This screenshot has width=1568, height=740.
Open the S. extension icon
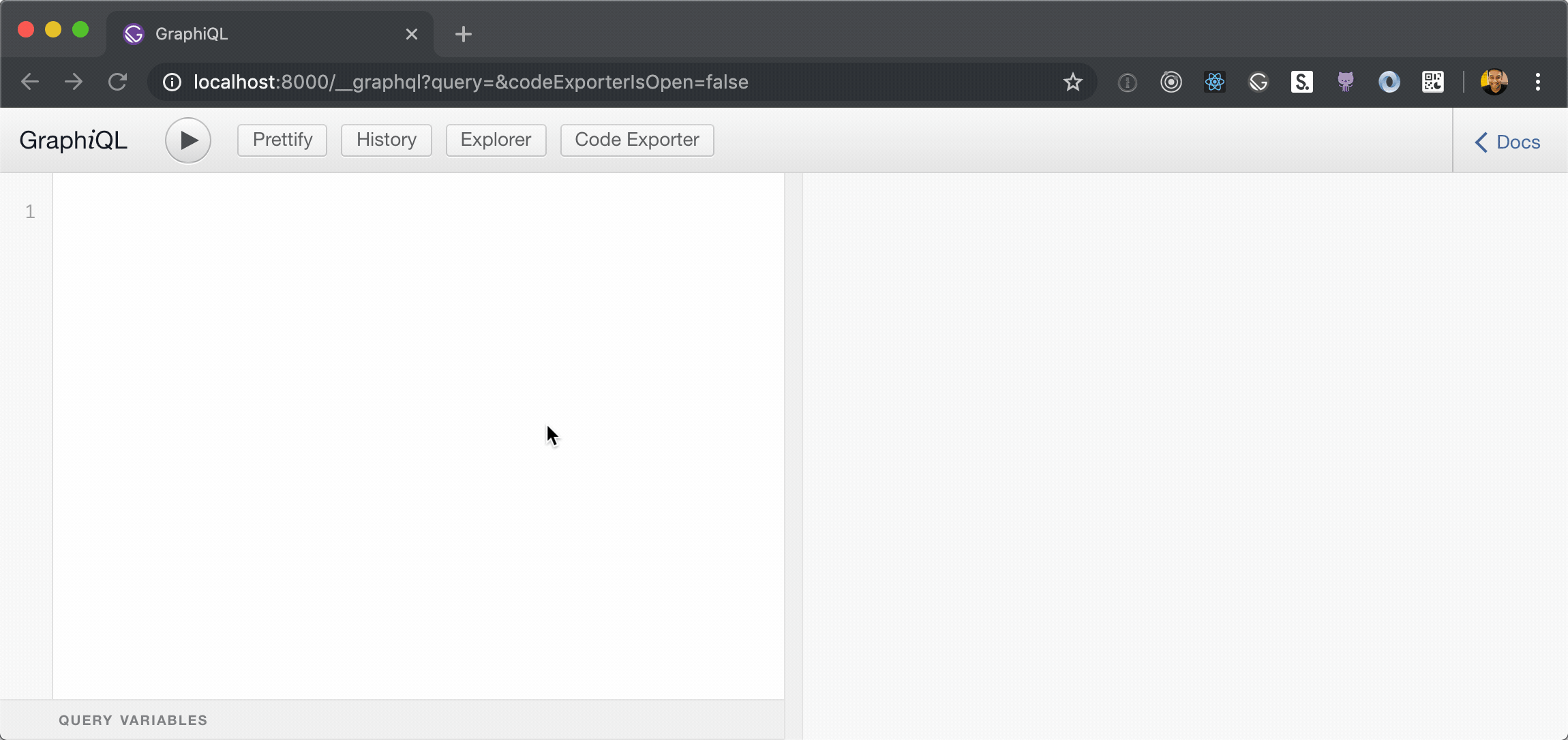[x=1302, y=82]
